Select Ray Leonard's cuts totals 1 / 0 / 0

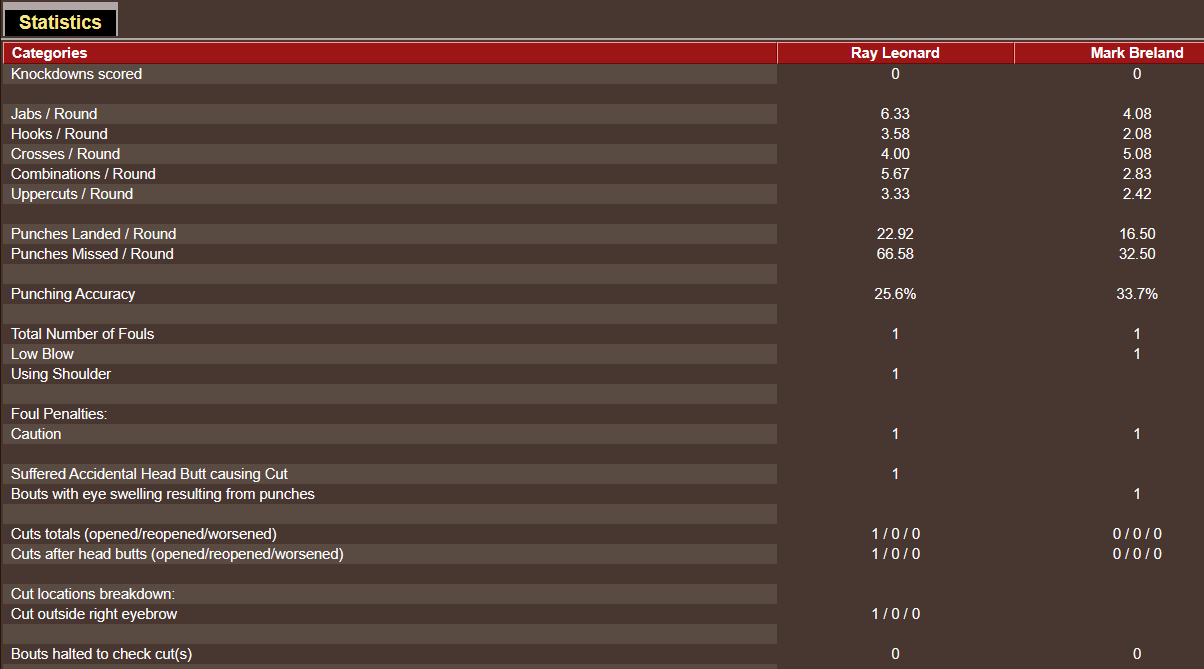coord(895,534)
